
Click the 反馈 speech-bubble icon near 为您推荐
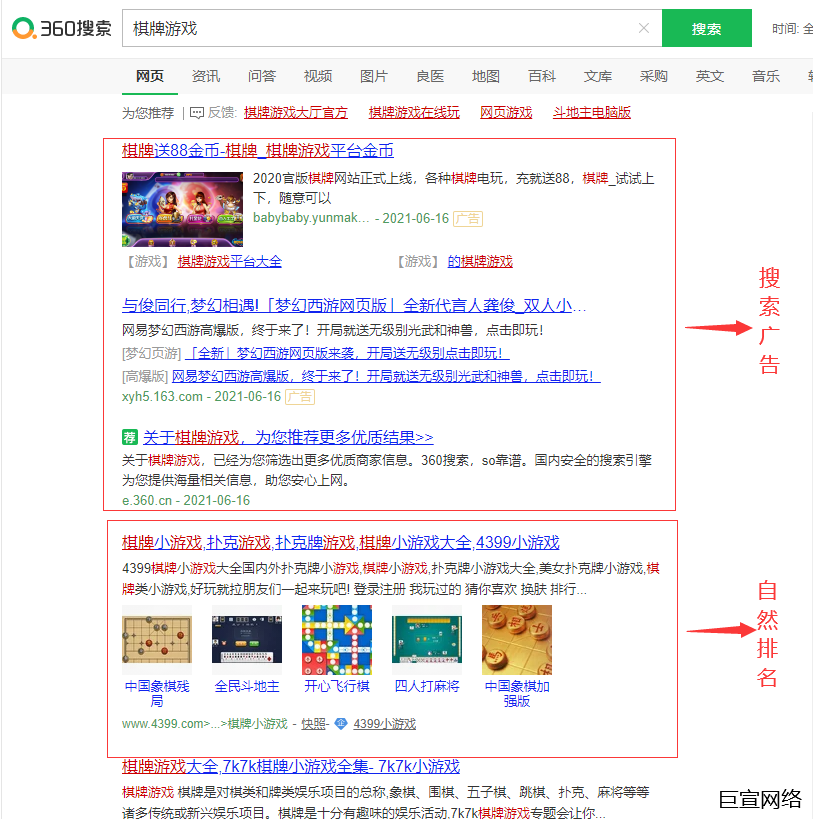[x=197, y=112]
